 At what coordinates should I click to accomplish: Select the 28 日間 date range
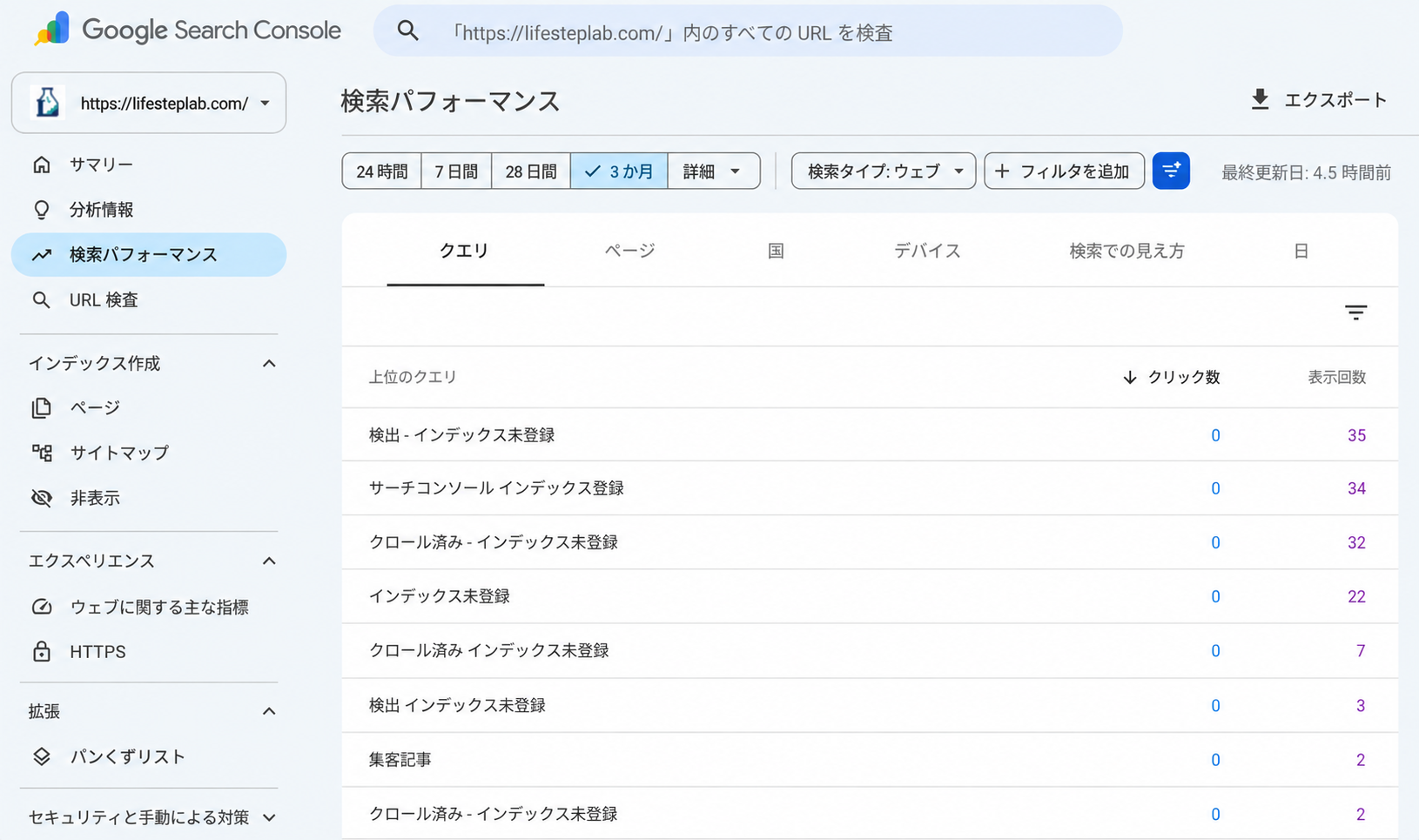pos(531,171)
